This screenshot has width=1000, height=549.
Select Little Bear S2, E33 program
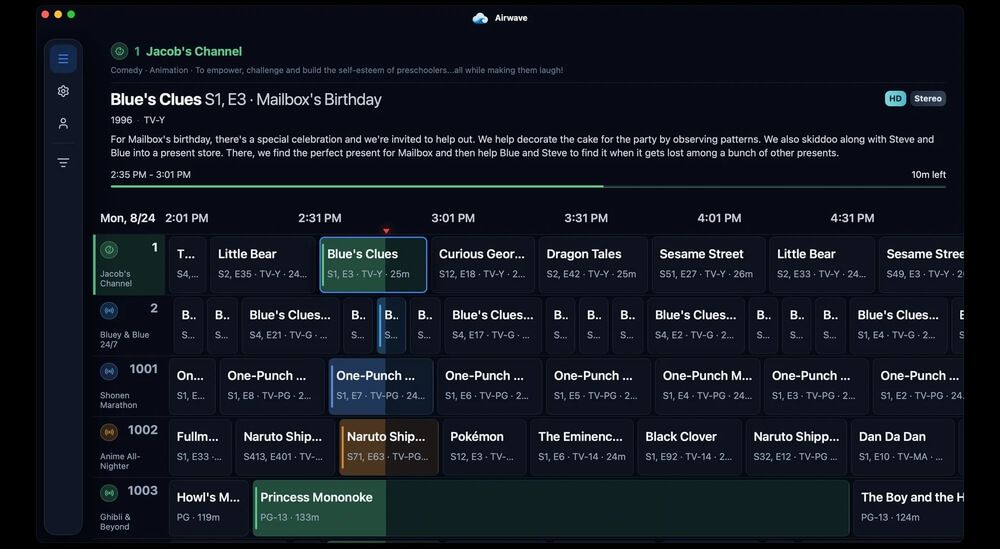(821, 265)
